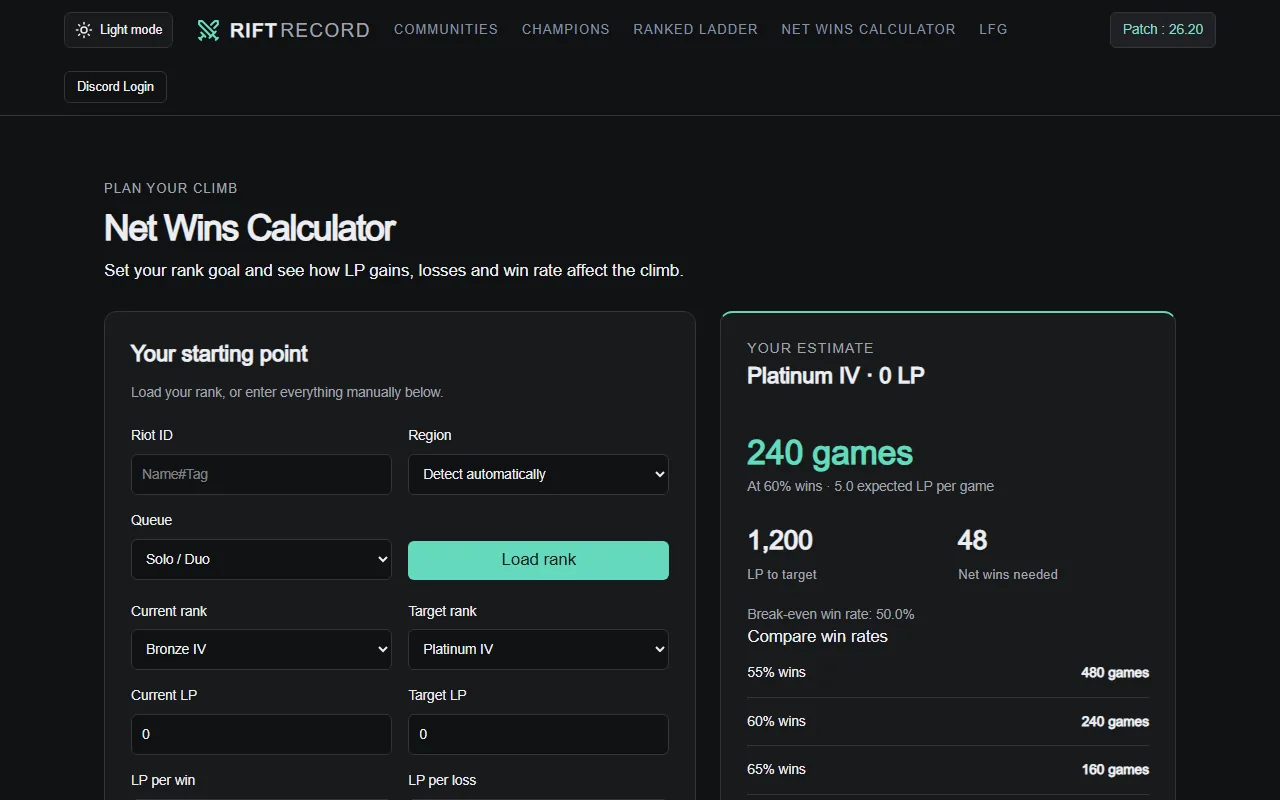Click the '1,200' LP to target value
Viewport: 1280px width, 800px height.
tap(780, 540)
